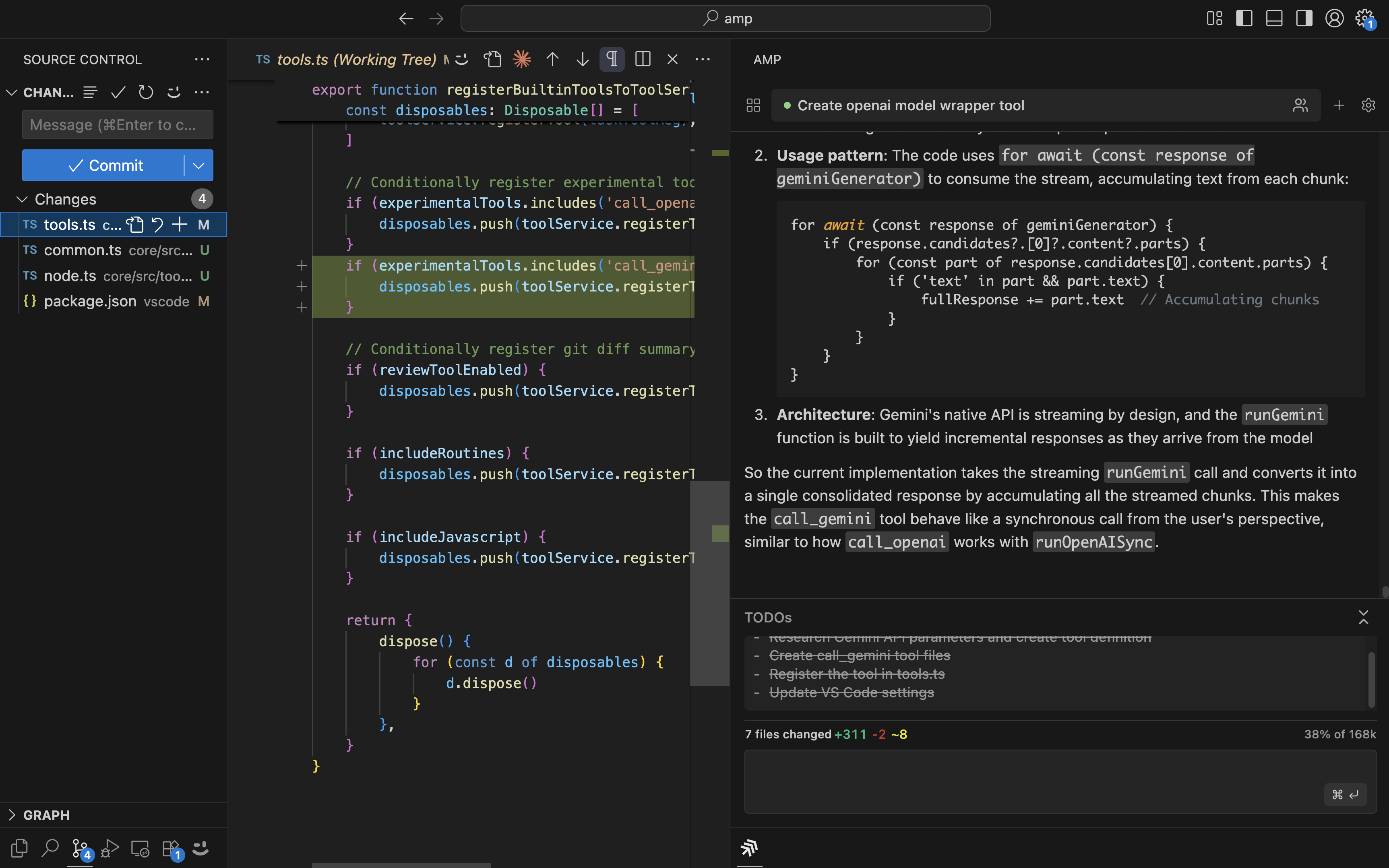Open more editor actions menu
Screen dimensions: 1389x868
[703, 59]
